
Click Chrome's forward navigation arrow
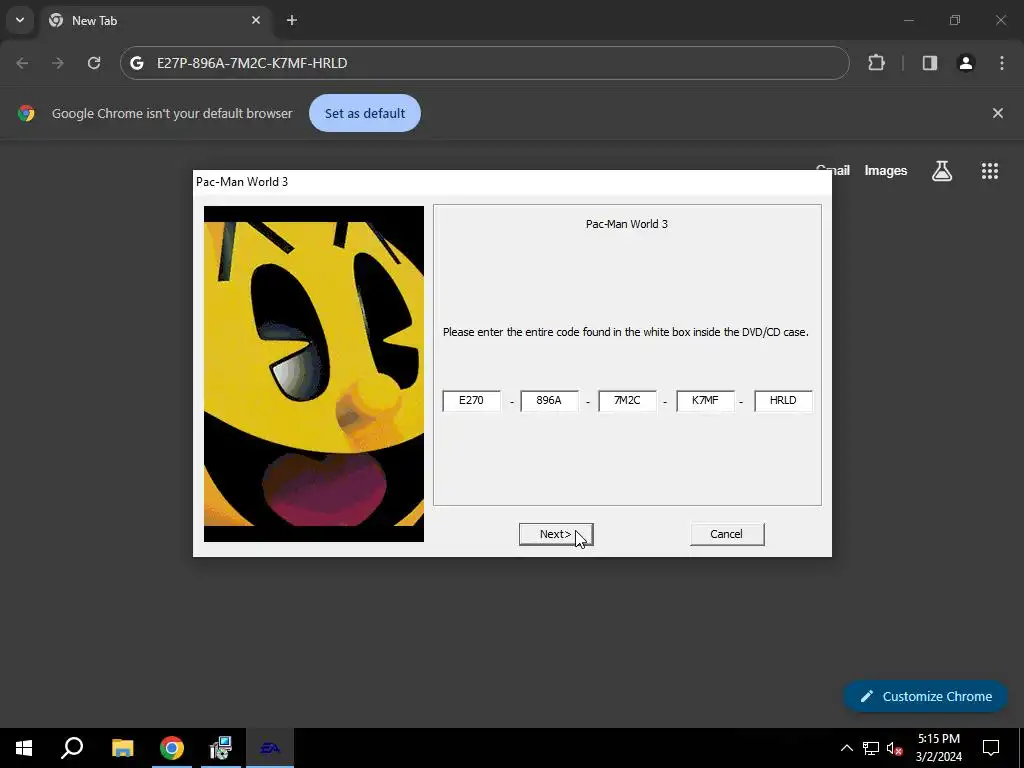point(58,63)
